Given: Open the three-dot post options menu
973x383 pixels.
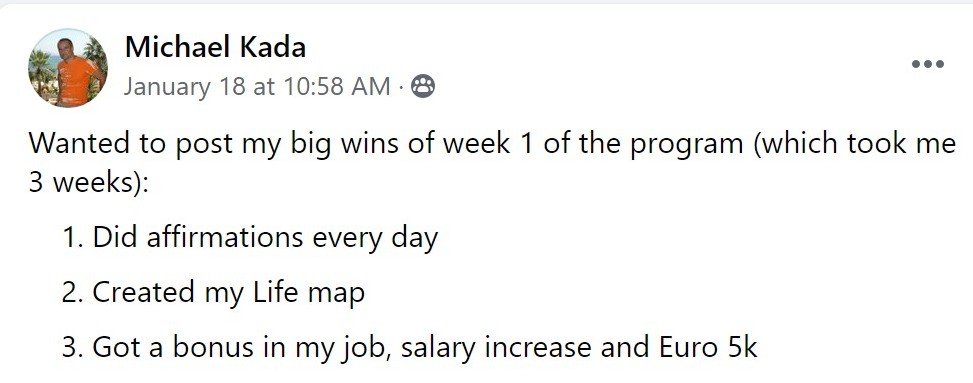Looking at the screenshot, I should point(928,64).
